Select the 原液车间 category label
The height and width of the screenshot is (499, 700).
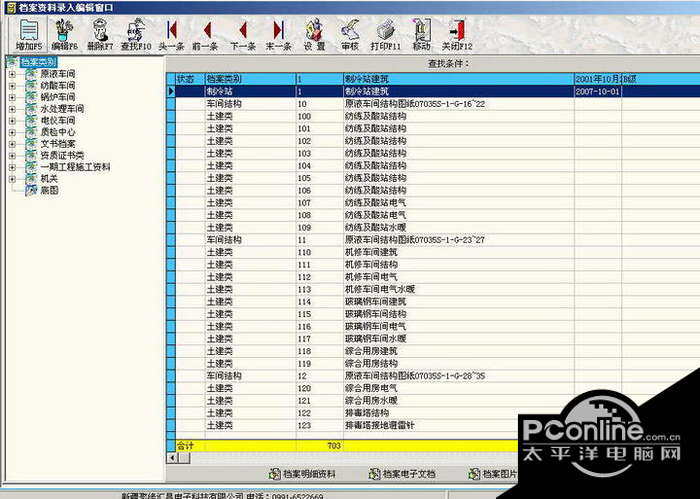(x=58, y=74)
